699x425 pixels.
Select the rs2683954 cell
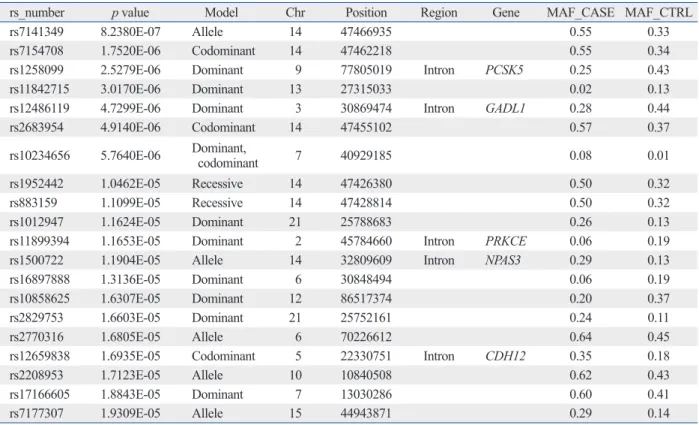click(x=37, y=128)
